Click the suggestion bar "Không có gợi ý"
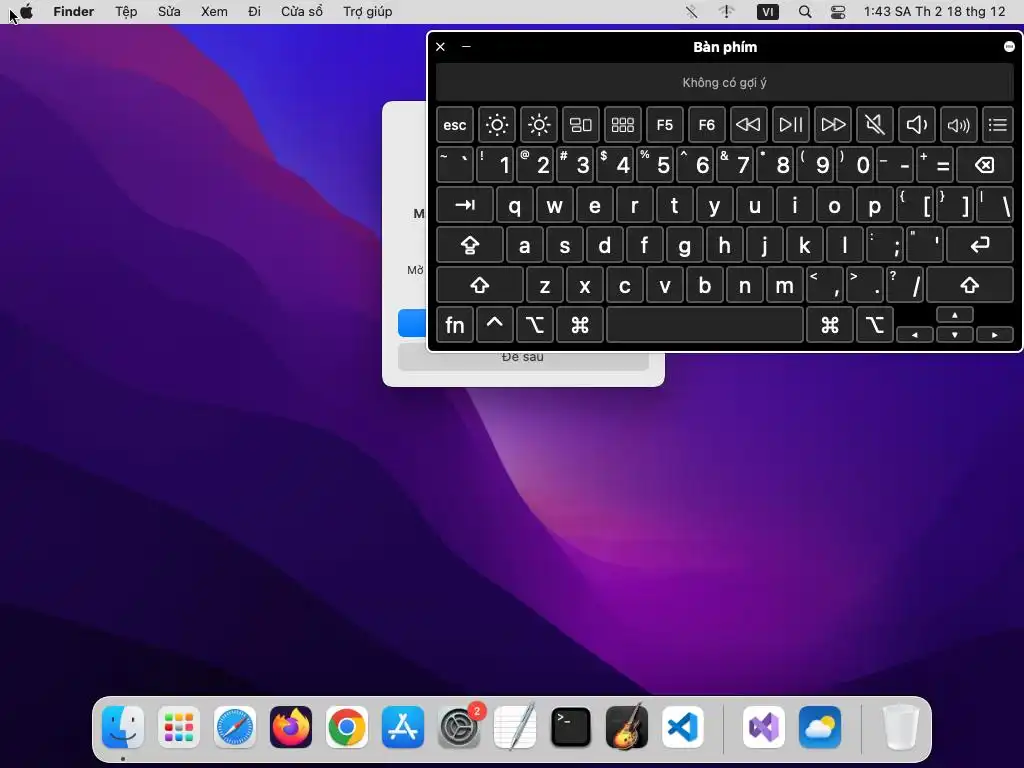1024x768 pixels. (x=724, y=83)
